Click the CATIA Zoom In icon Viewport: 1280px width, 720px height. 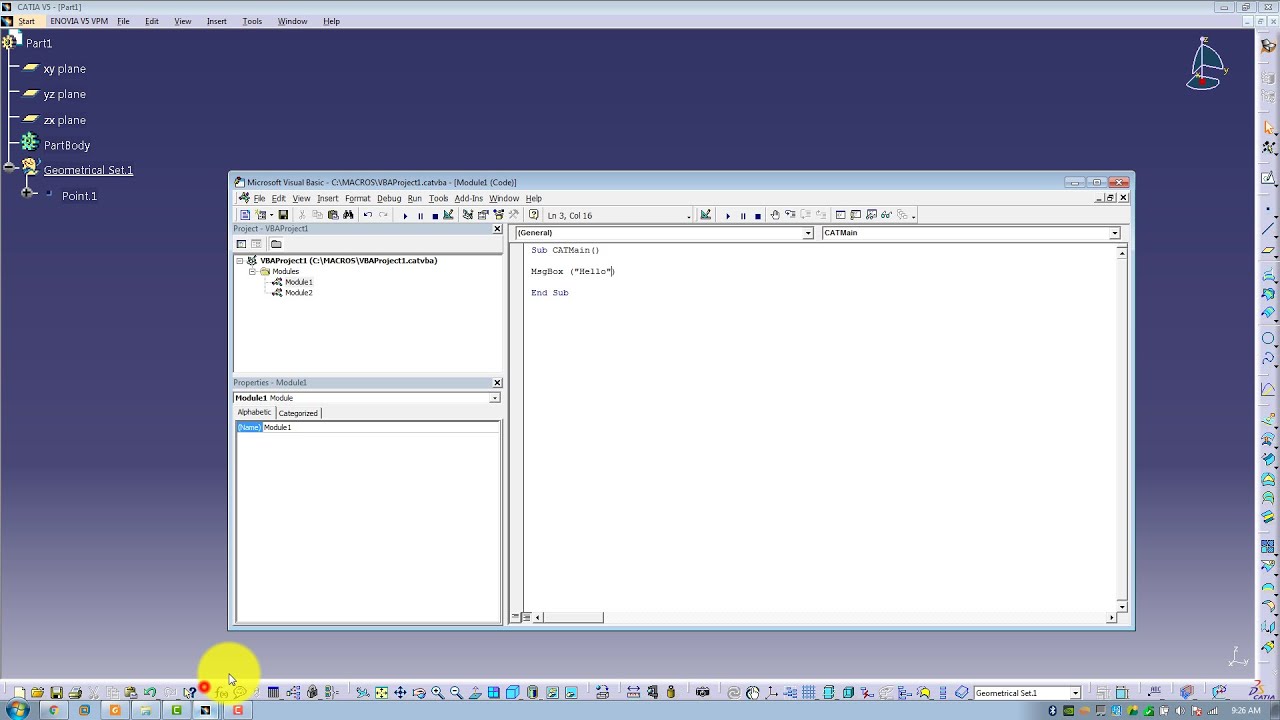tap(437, 692)
